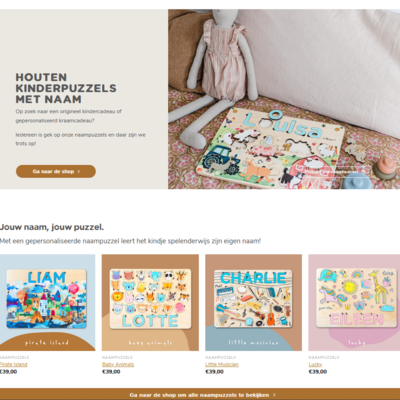This screenshot has height=400, width=400.
Task: Select the EILEEN lucky puzzle thumbnail
Action: [354, 303]
